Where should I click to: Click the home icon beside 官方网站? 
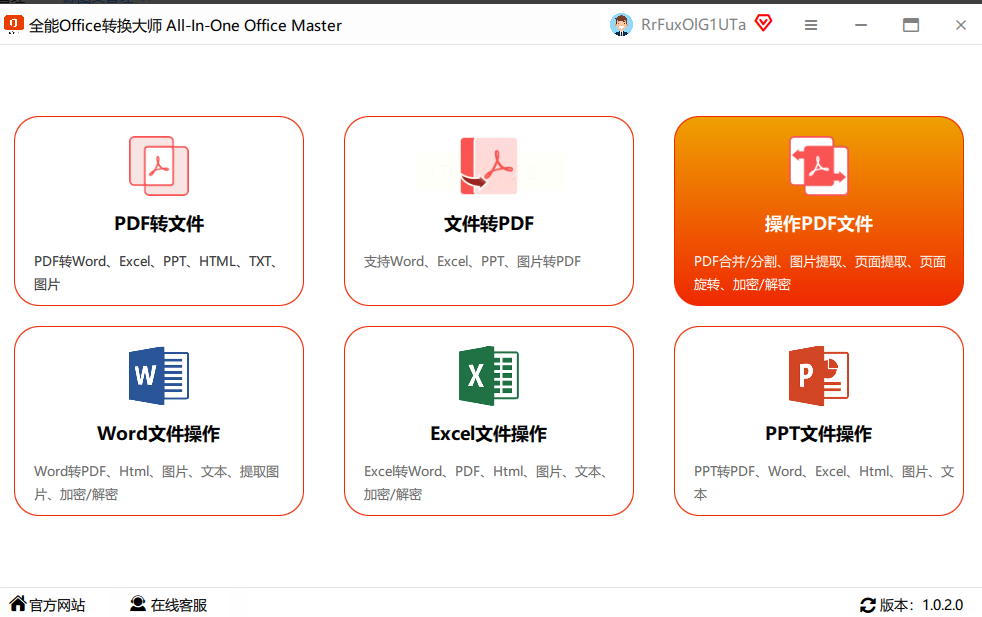18,604
